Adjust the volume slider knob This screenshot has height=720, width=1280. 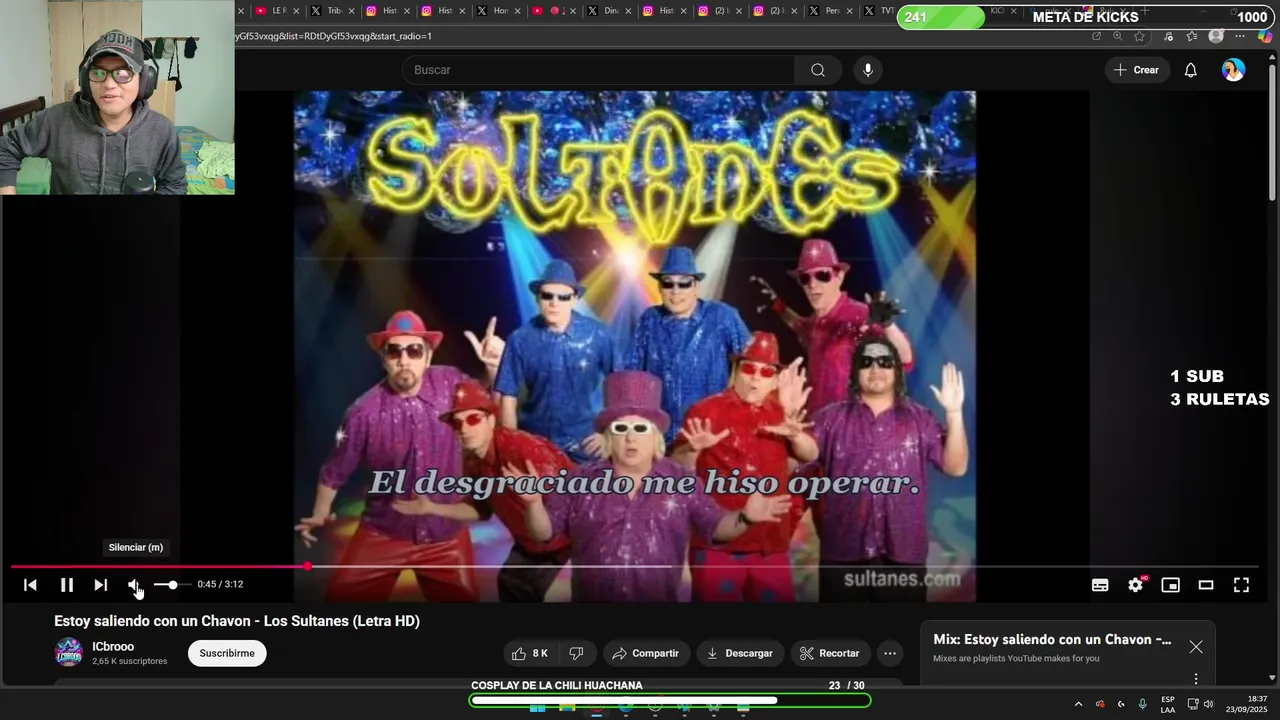point(173,584)
